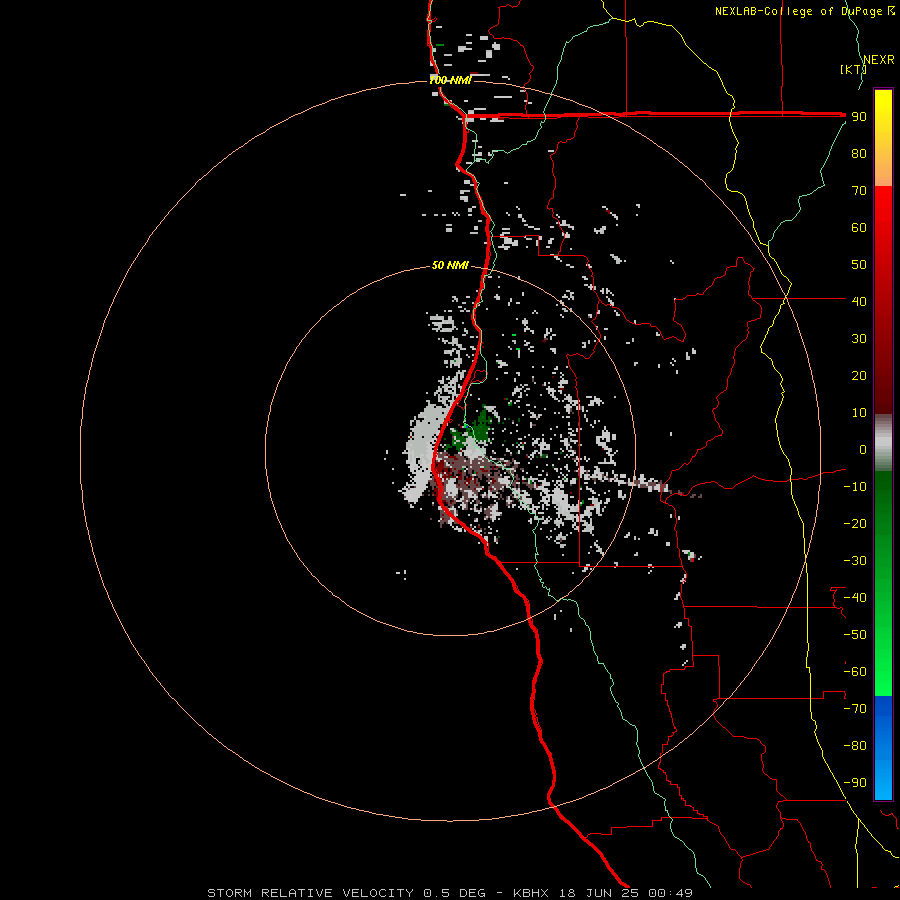Select the 10 value on velocity scale
900x900 pixels.
pos(859,413)
